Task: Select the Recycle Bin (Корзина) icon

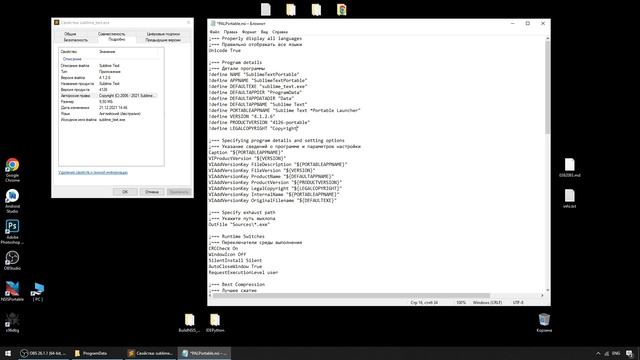Action: point(544,322)
